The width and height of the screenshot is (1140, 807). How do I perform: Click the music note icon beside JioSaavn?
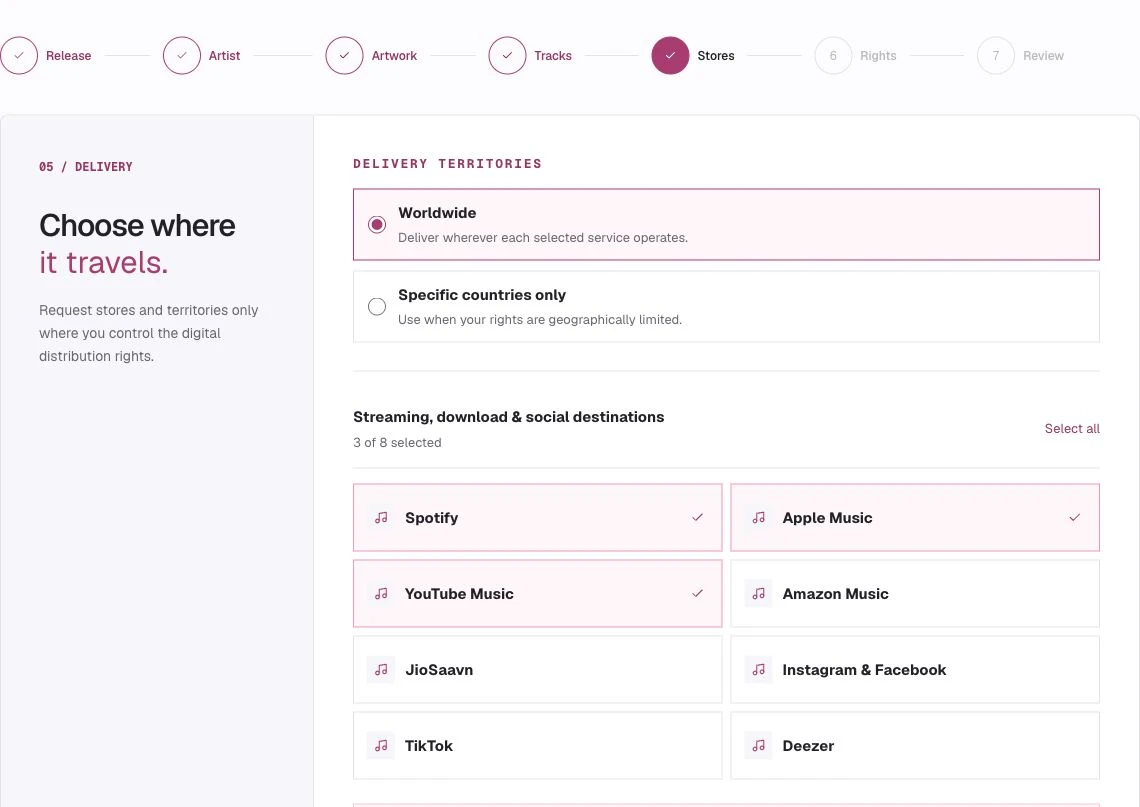(x=381, y=670)
